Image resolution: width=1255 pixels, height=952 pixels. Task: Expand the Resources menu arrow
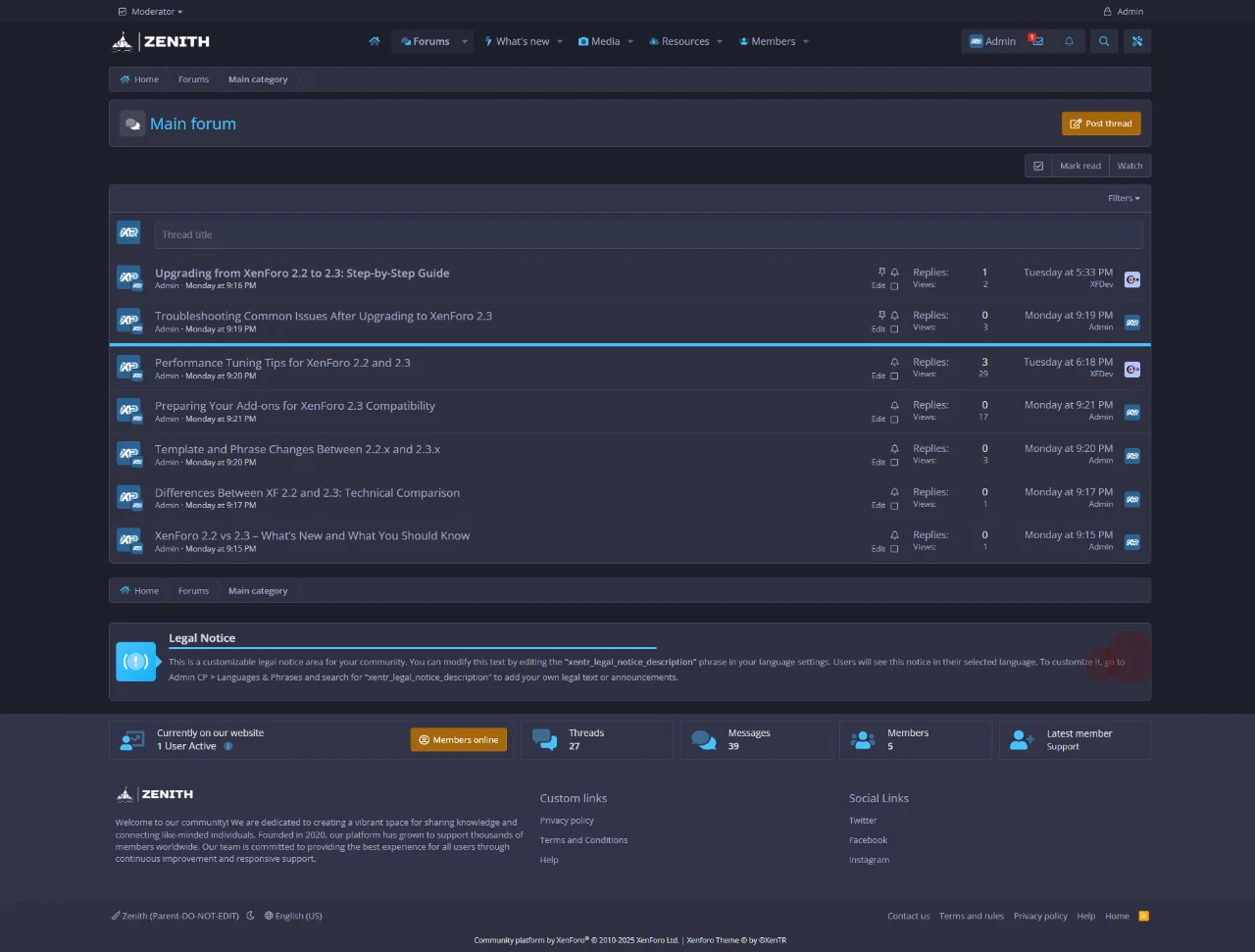click(x=720, y=41)
